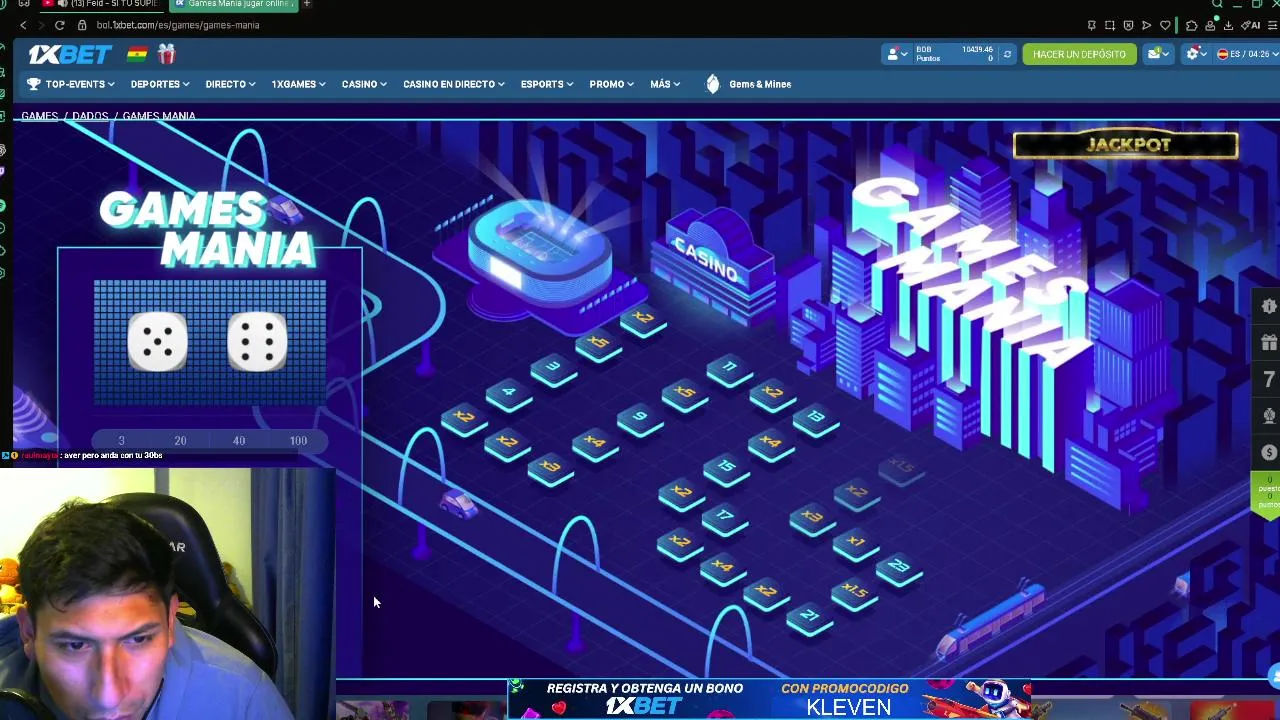Open the browser pin icon
The height and width of the screenshot is (720, 1280).
pos(1092,25)
